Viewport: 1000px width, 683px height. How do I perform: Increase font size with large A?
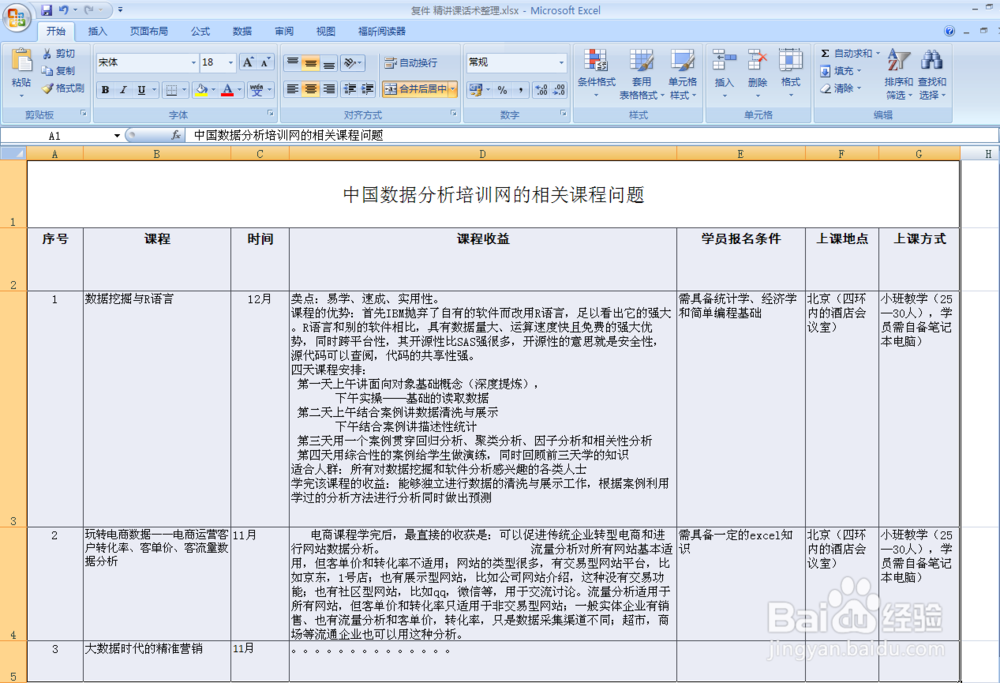[248, 62]
